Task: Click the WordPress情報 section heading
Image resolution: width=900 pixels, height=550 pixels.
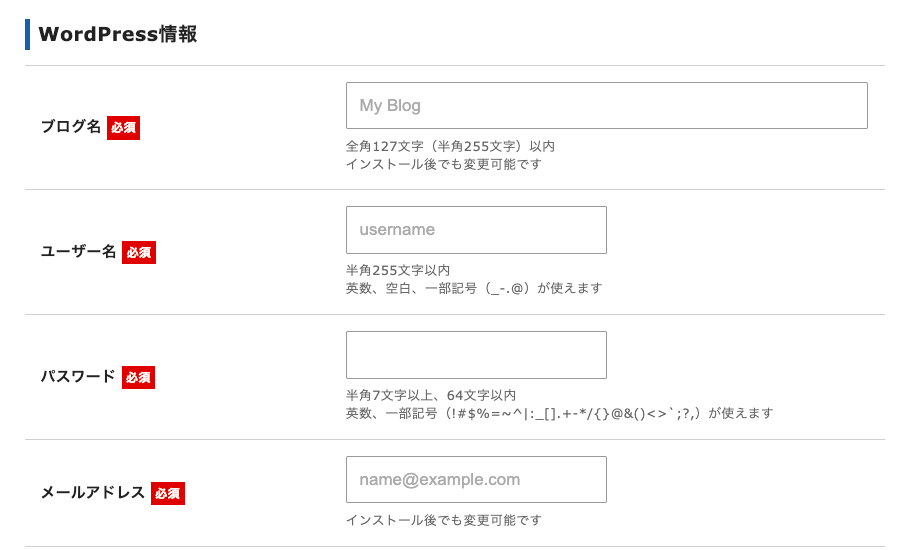Action: tap(117, 35)
